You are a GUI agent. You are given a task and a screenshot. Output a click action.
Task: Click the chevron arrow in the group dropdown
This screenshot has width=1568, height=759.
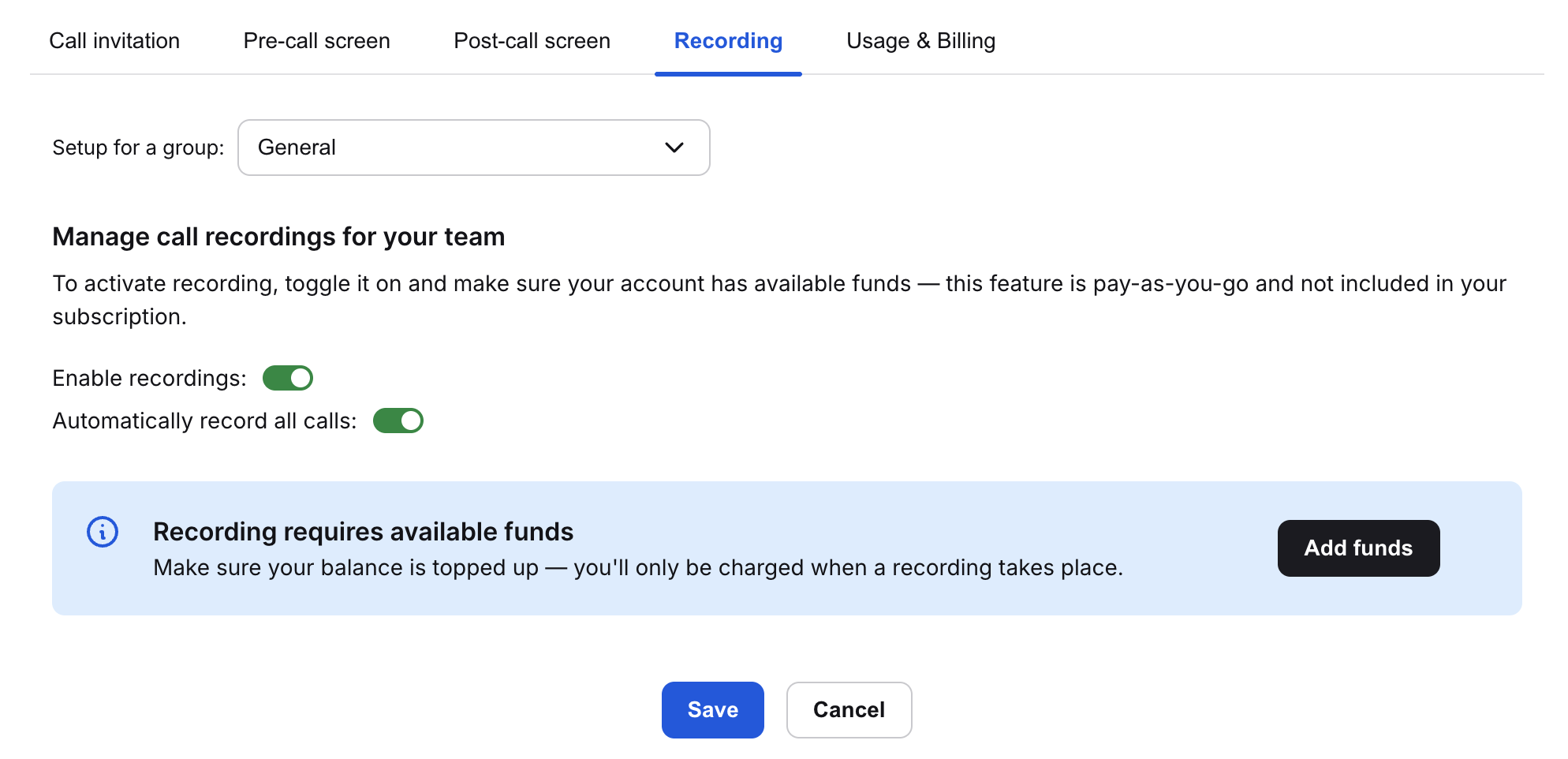pyautogui.click(x=674, y=148)
